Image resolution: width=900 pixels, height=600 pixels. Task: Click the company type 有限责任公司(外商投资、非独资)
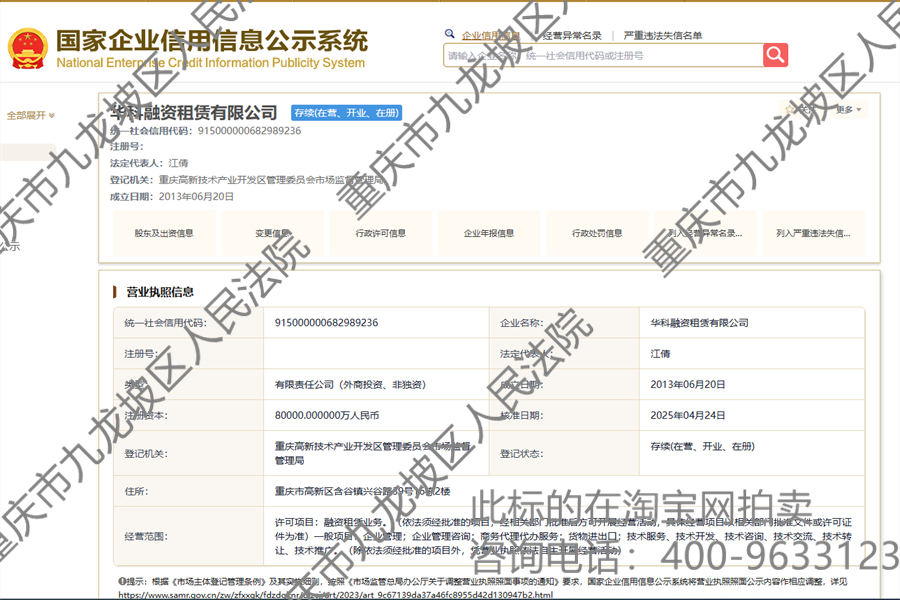(350, 385)
